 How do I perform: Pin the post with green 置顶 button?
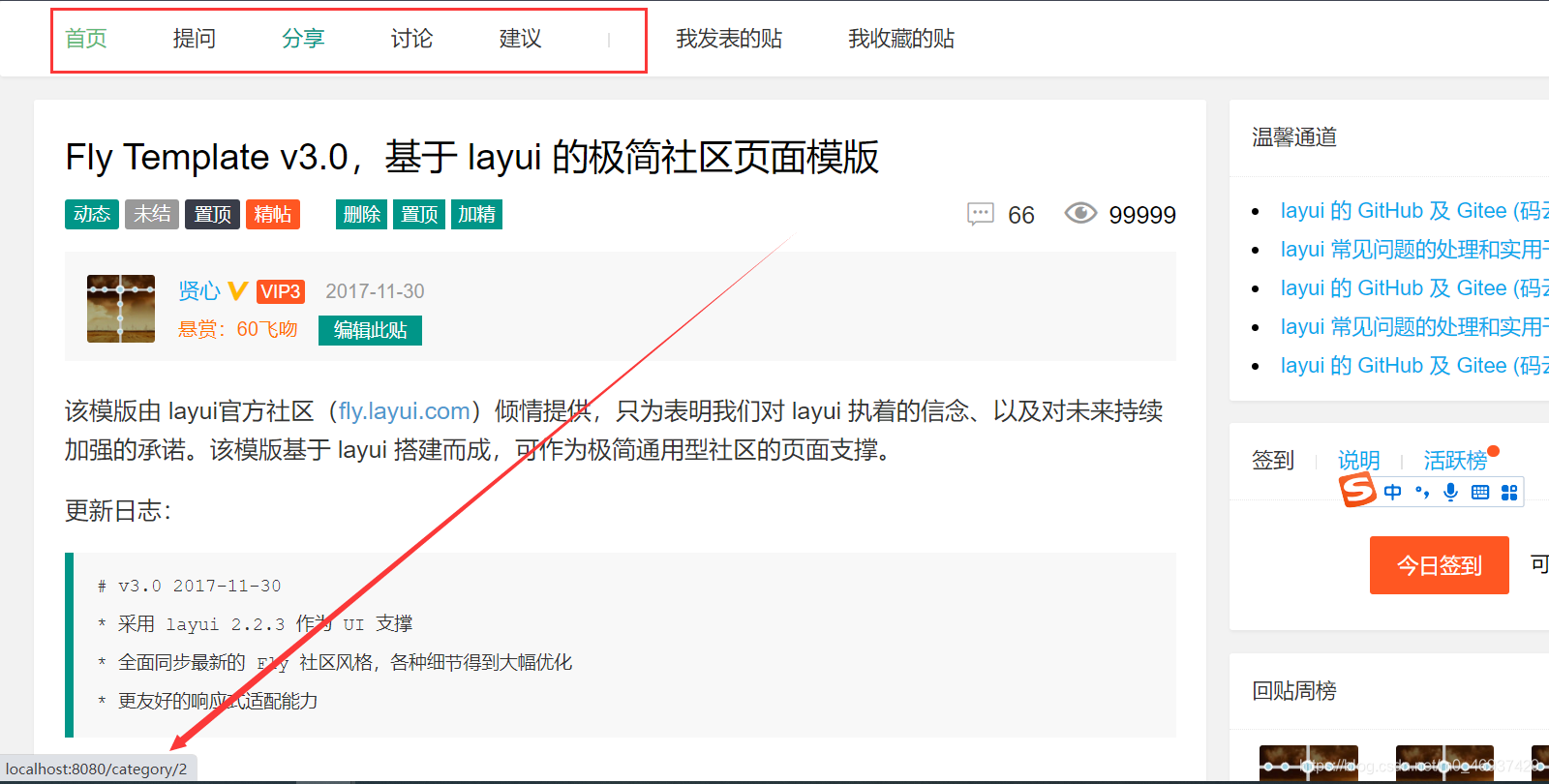[419, 214]
